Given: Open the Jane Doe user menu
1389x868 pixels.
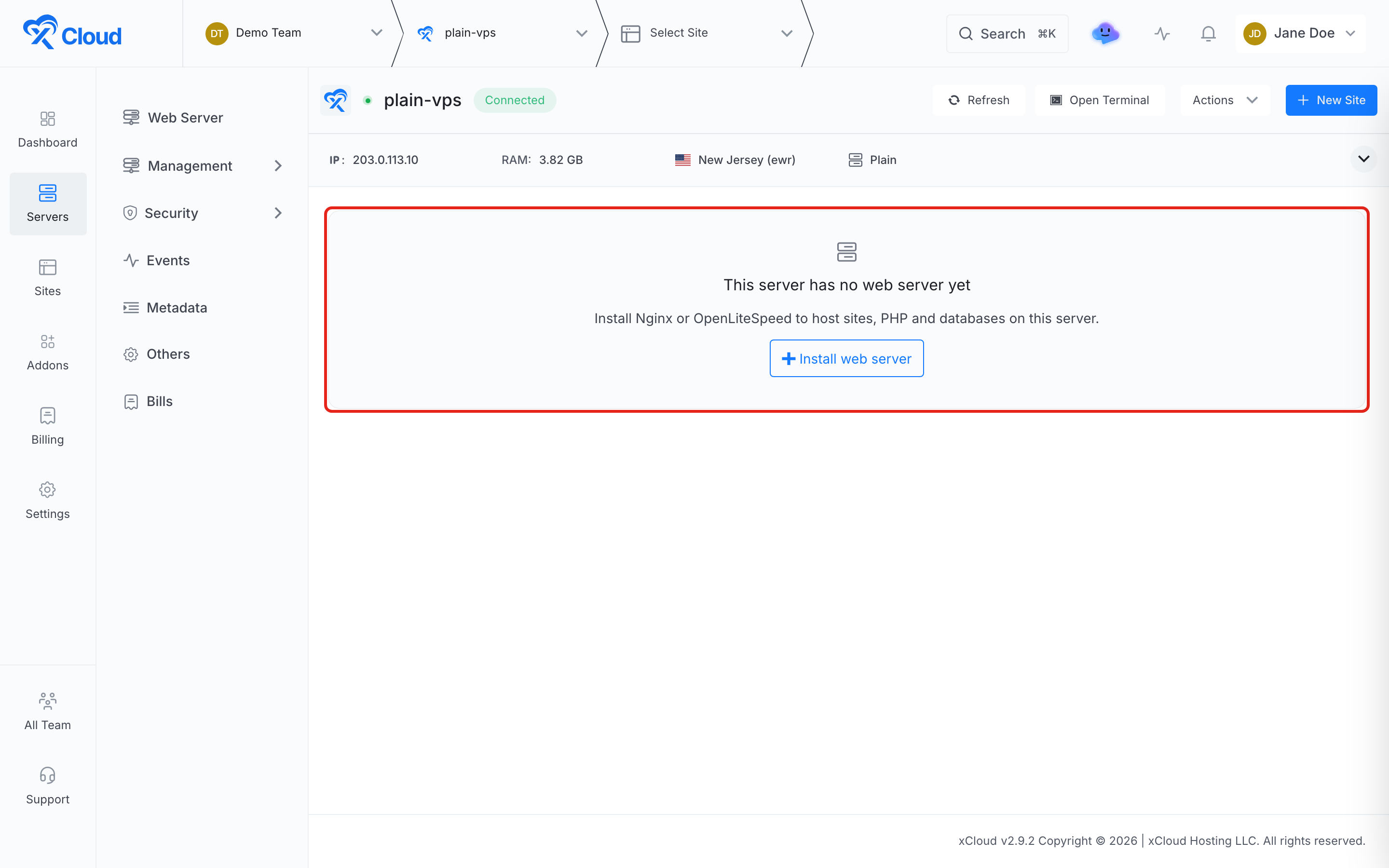Looking at the screenshot, I should click(1300, 33).
